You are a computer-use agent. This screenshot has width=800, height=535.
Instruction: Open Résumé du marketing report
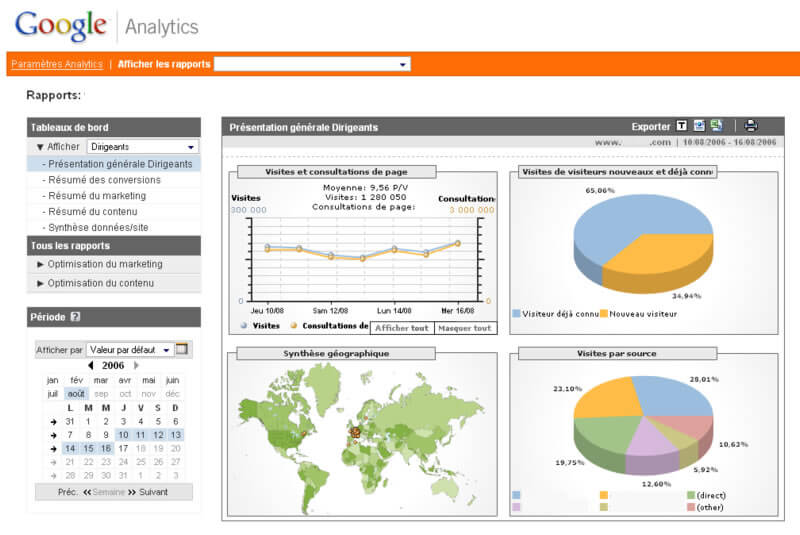pos(97,195)
